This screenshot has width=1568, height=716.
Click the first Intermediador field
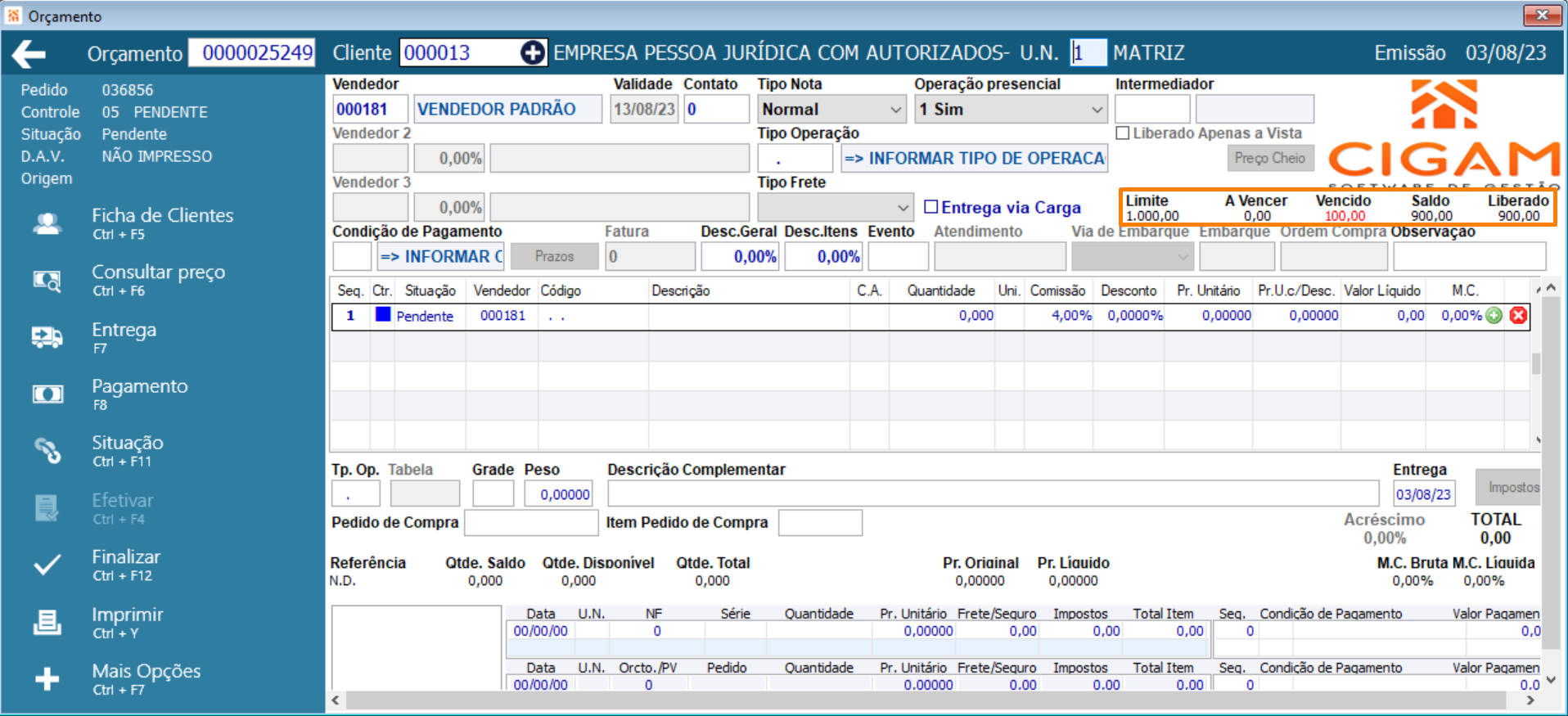click(1152, 110)
